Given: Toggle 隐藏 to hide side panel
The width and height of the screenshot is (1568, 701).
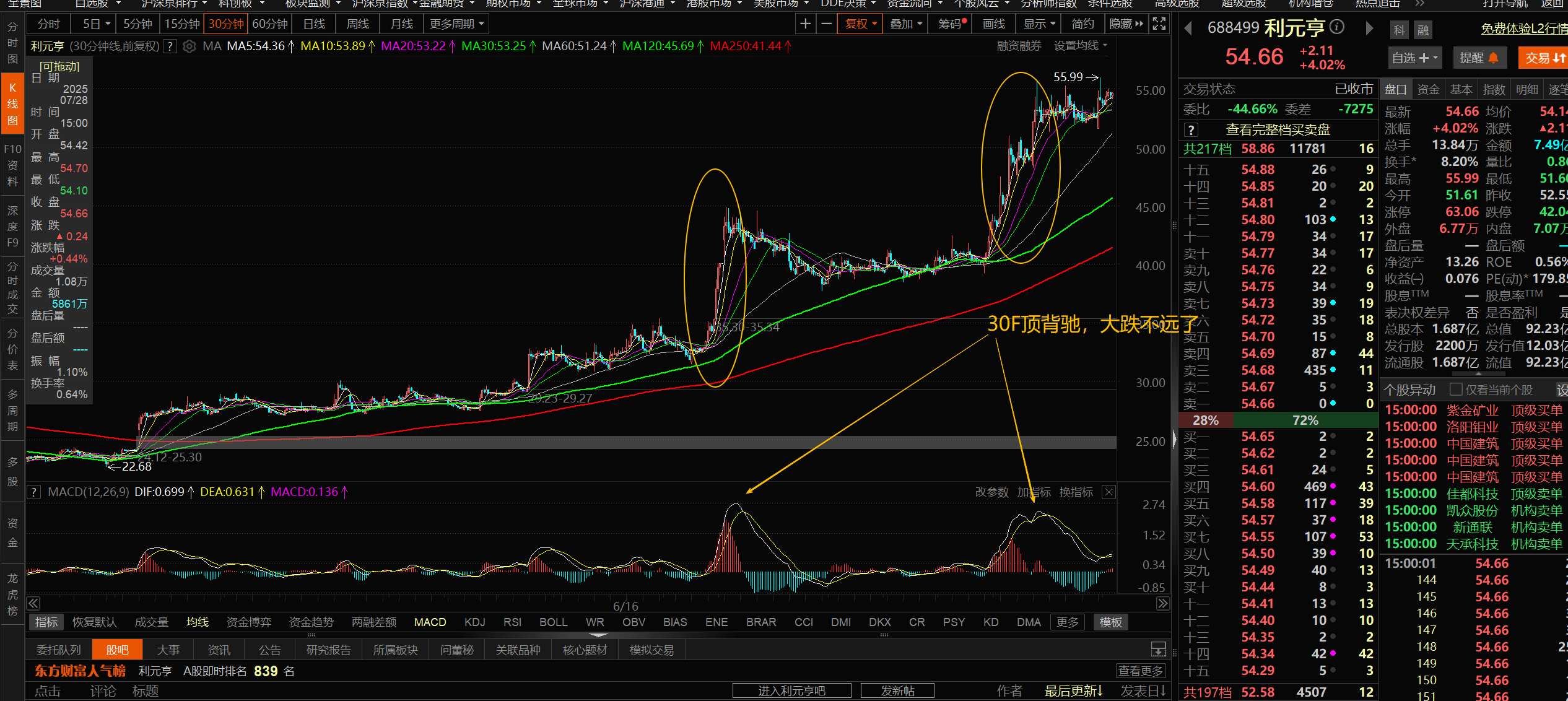Looking at the screenshot, I should 1125,24.
